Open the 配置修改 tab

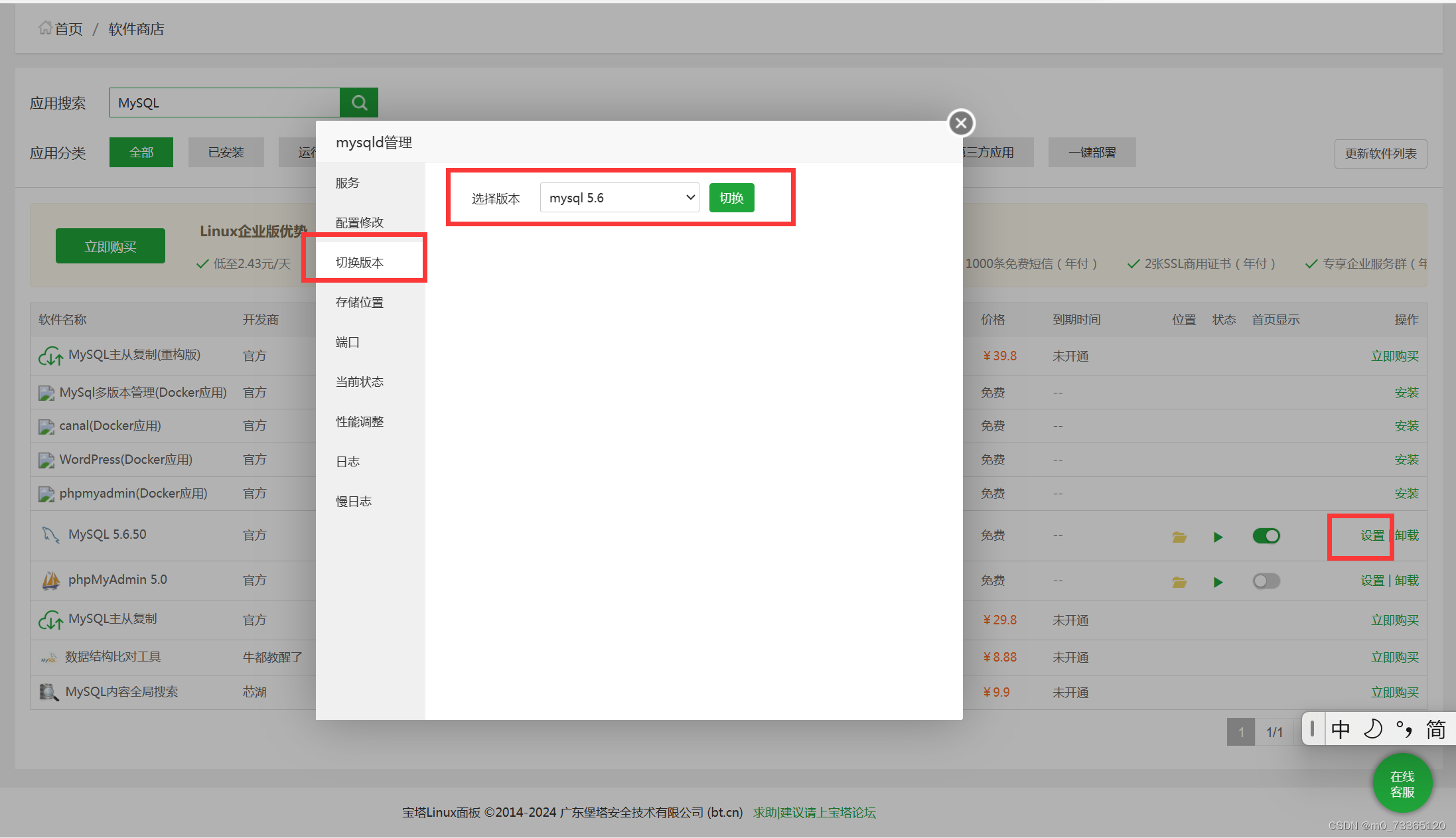pyautogui.click(x=370, y=222)
